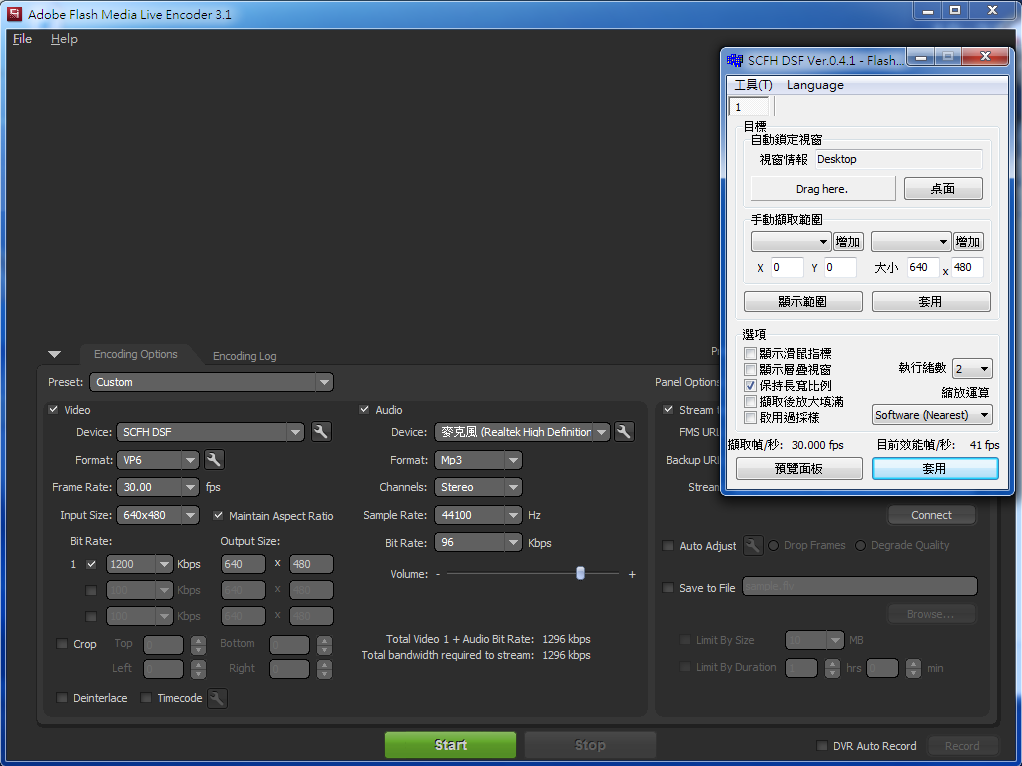Image resolution: width=1022 pixels, height=766 pixels.
Task: Enable the Deinterlace checkbox
Action: click(63, 698)
